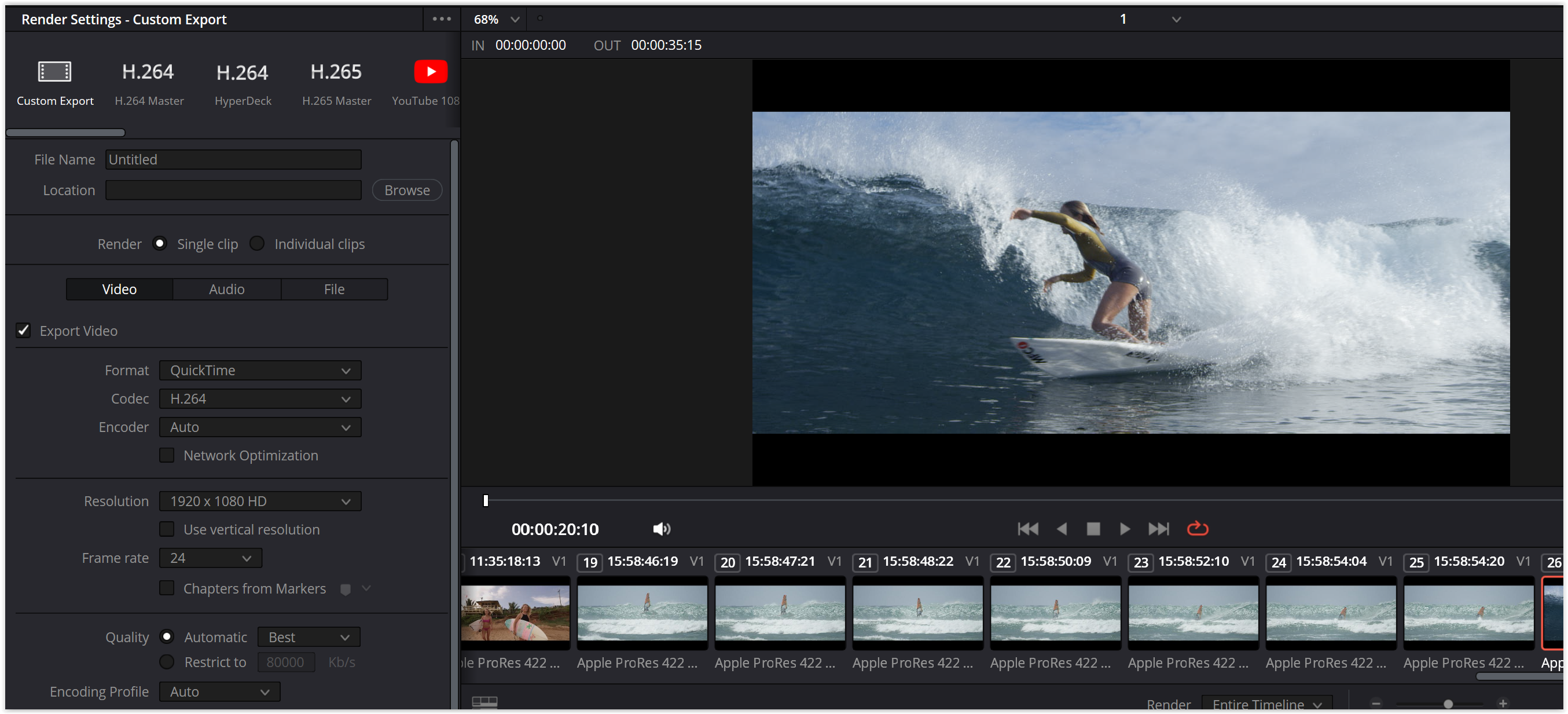Open the Render Settings three-dot options menu

coord(441,19)
